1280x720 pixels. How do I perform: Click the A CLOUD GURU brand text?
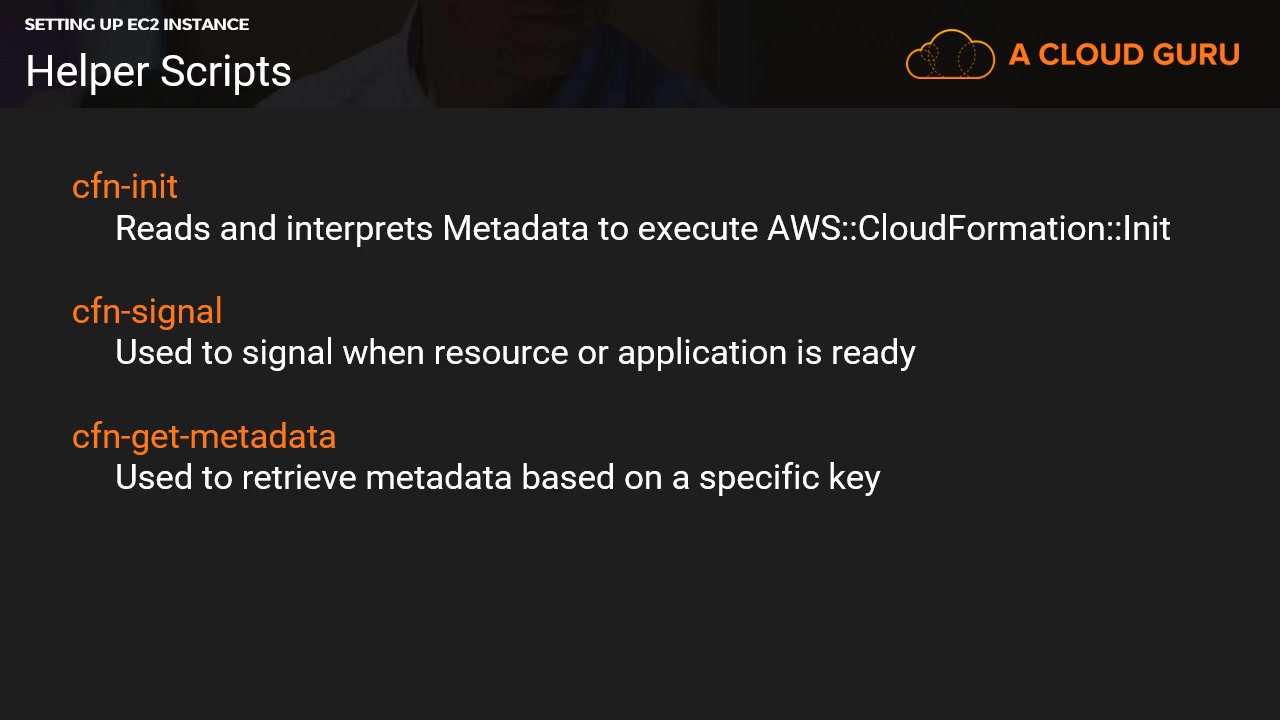click(1124, 54)
